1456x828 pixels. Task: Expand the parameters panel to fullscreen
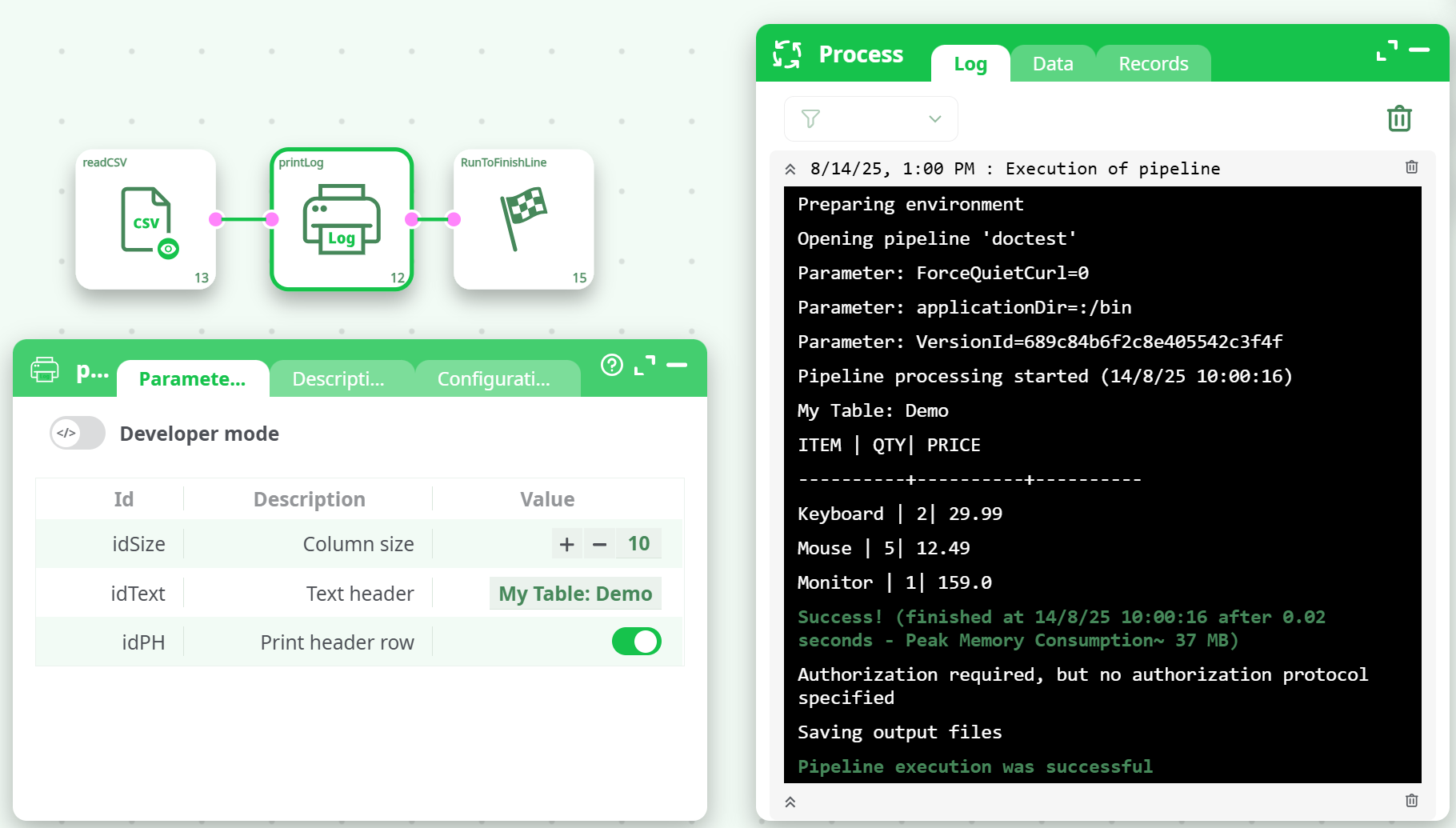click(x=645, y=365)
